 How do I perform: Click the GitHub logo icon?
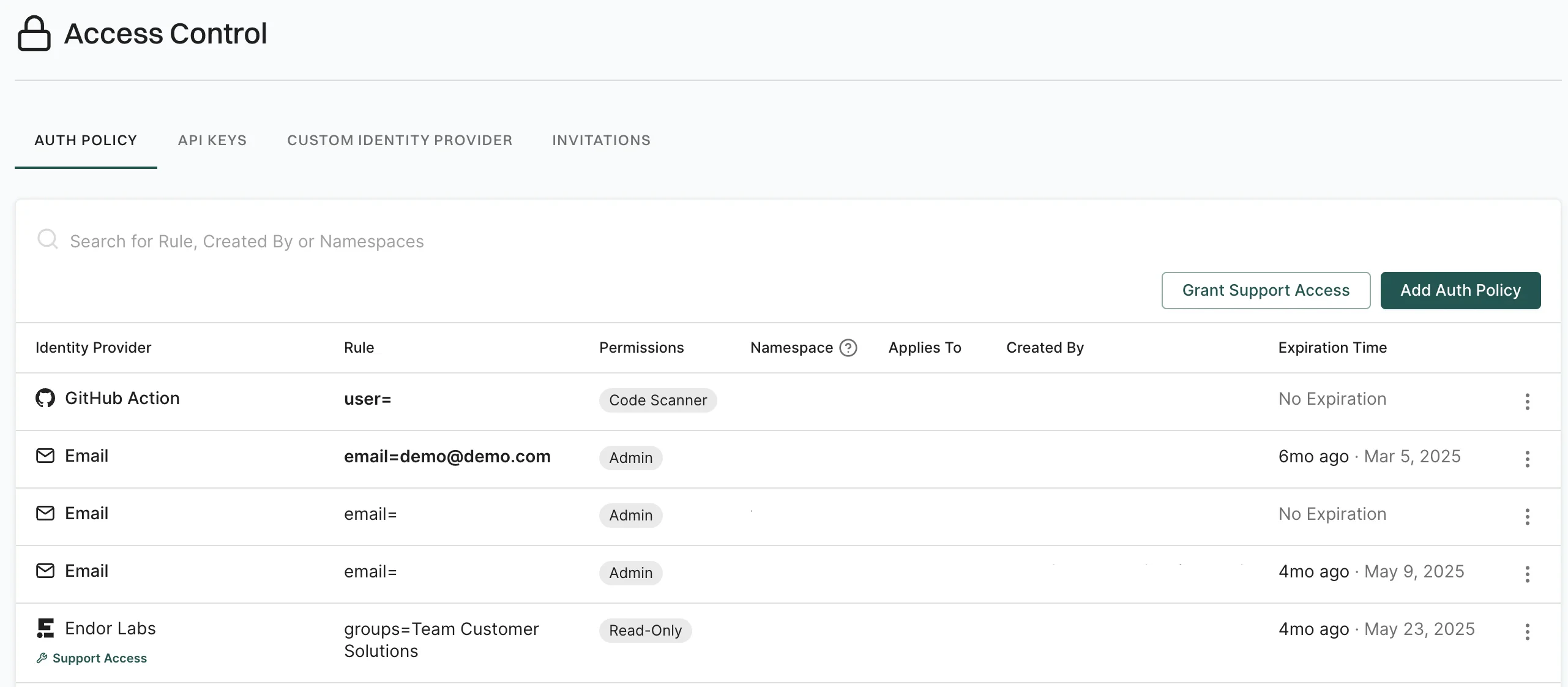pyautogui.click(x=45, y=398)
